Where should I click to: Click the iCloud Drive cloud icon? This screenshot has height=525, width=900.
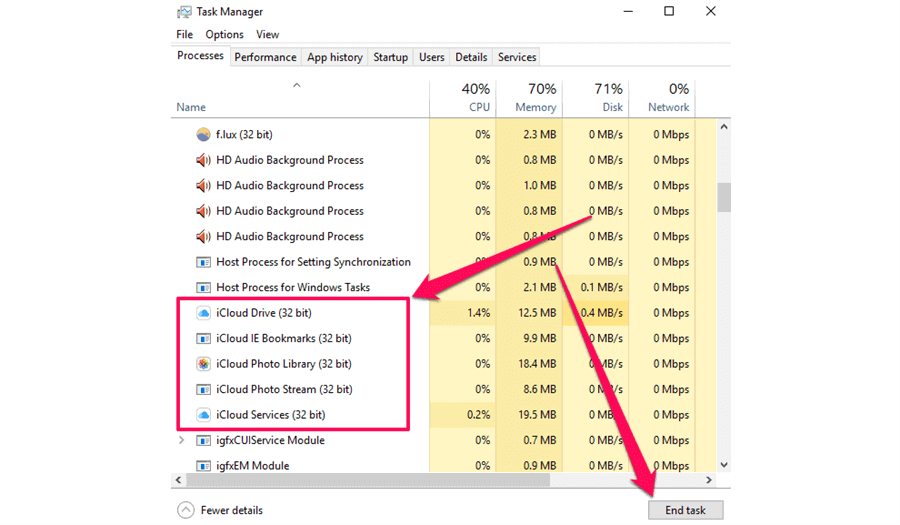point(204,313)
